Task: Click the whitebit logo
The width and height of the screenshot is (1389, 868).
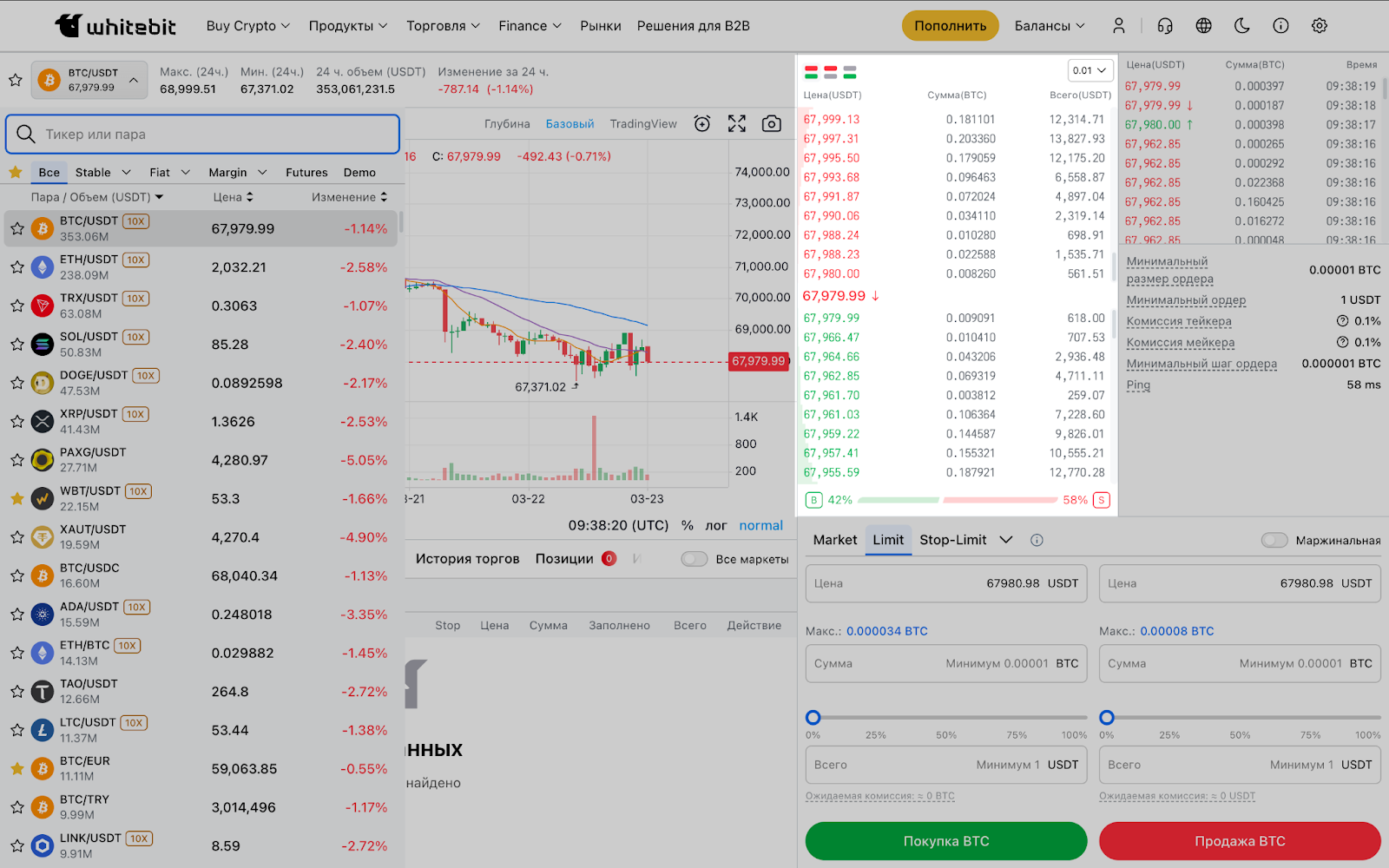Action: click(115, 26)
